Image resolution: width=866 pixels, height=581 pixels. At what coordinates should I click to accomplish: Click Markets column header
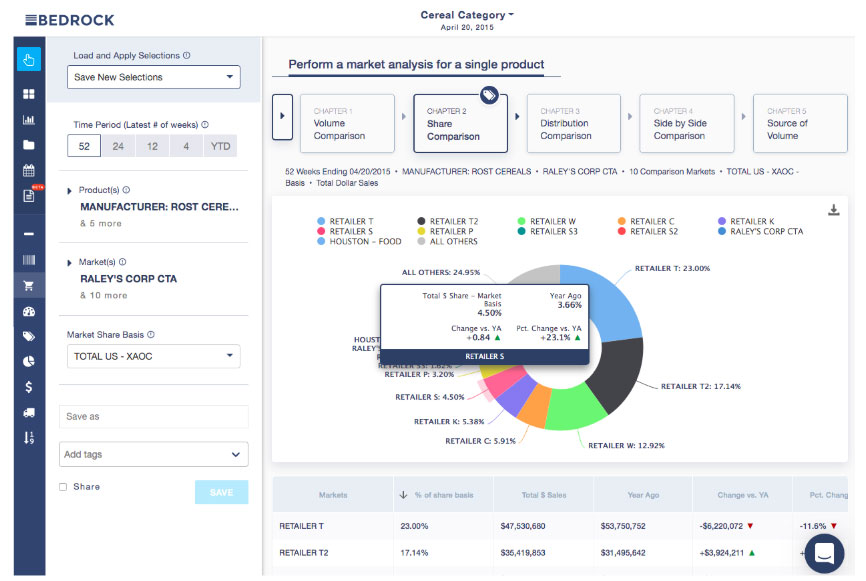click(333, 495)
